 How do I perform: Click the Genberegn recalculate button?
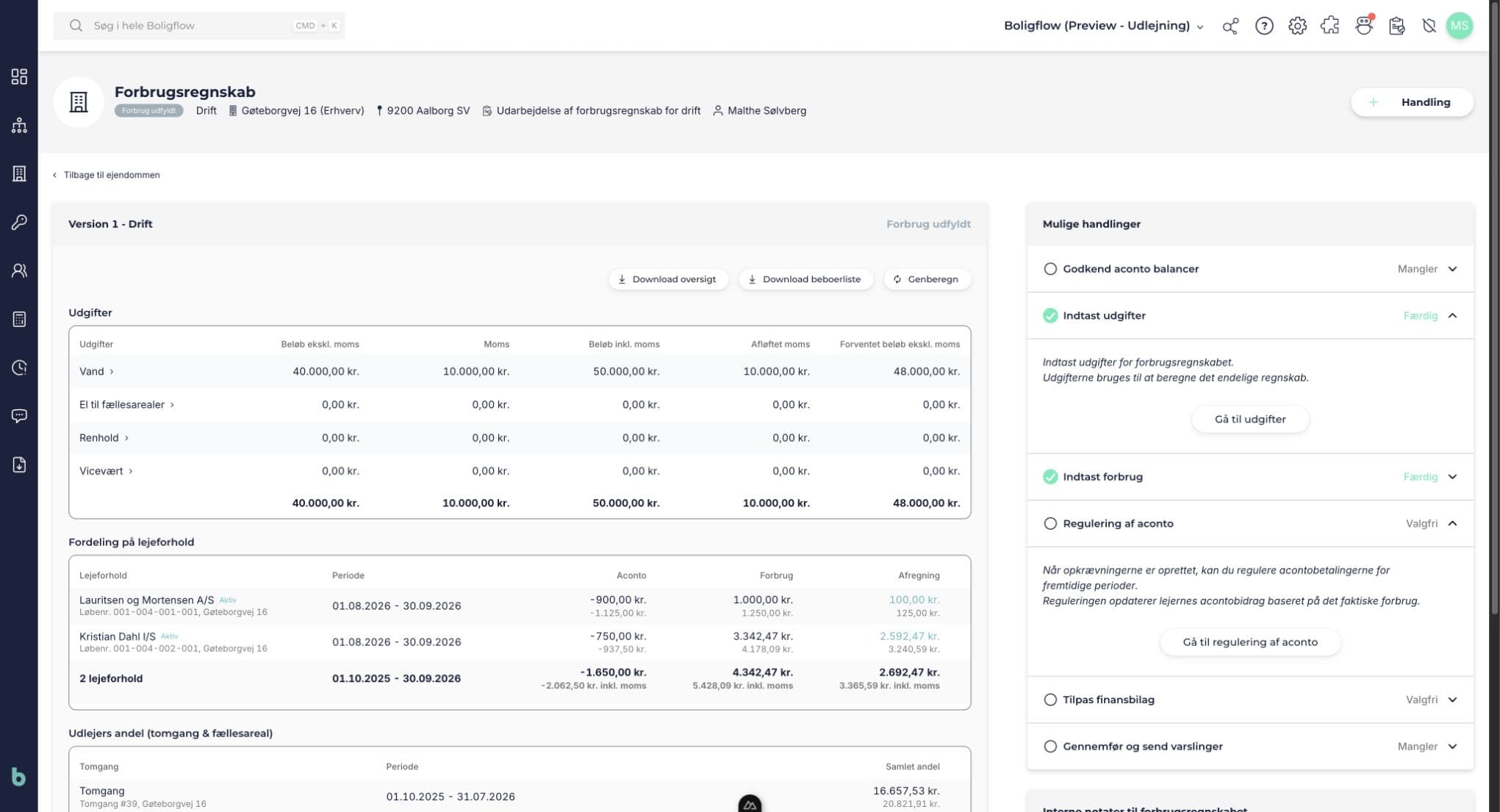[x=926, y=279]
